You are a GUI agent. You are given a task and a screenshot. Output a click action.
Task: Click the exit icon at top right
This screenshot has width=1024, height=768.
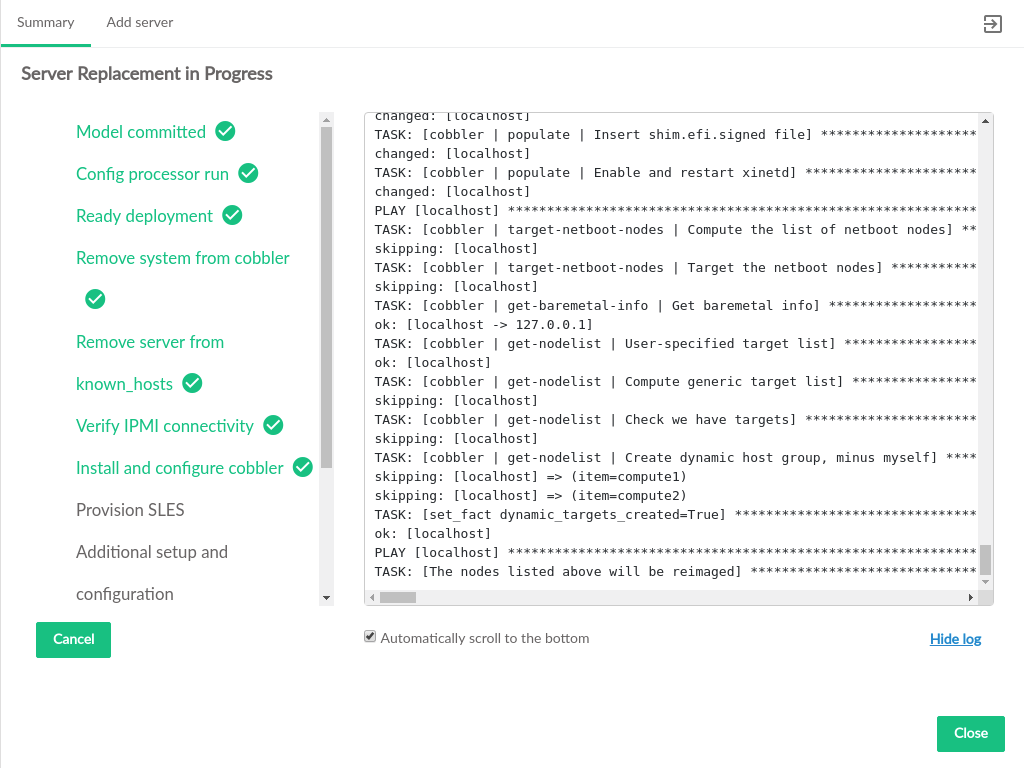(992, 24)
